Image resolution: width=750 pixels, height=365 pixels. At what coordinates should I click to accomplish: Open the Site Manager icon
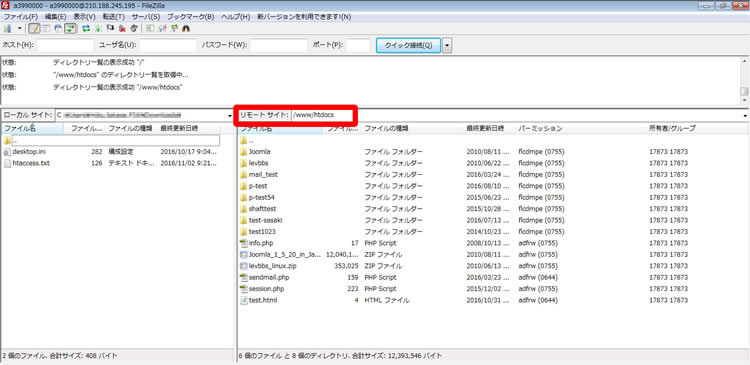(7, 29)
